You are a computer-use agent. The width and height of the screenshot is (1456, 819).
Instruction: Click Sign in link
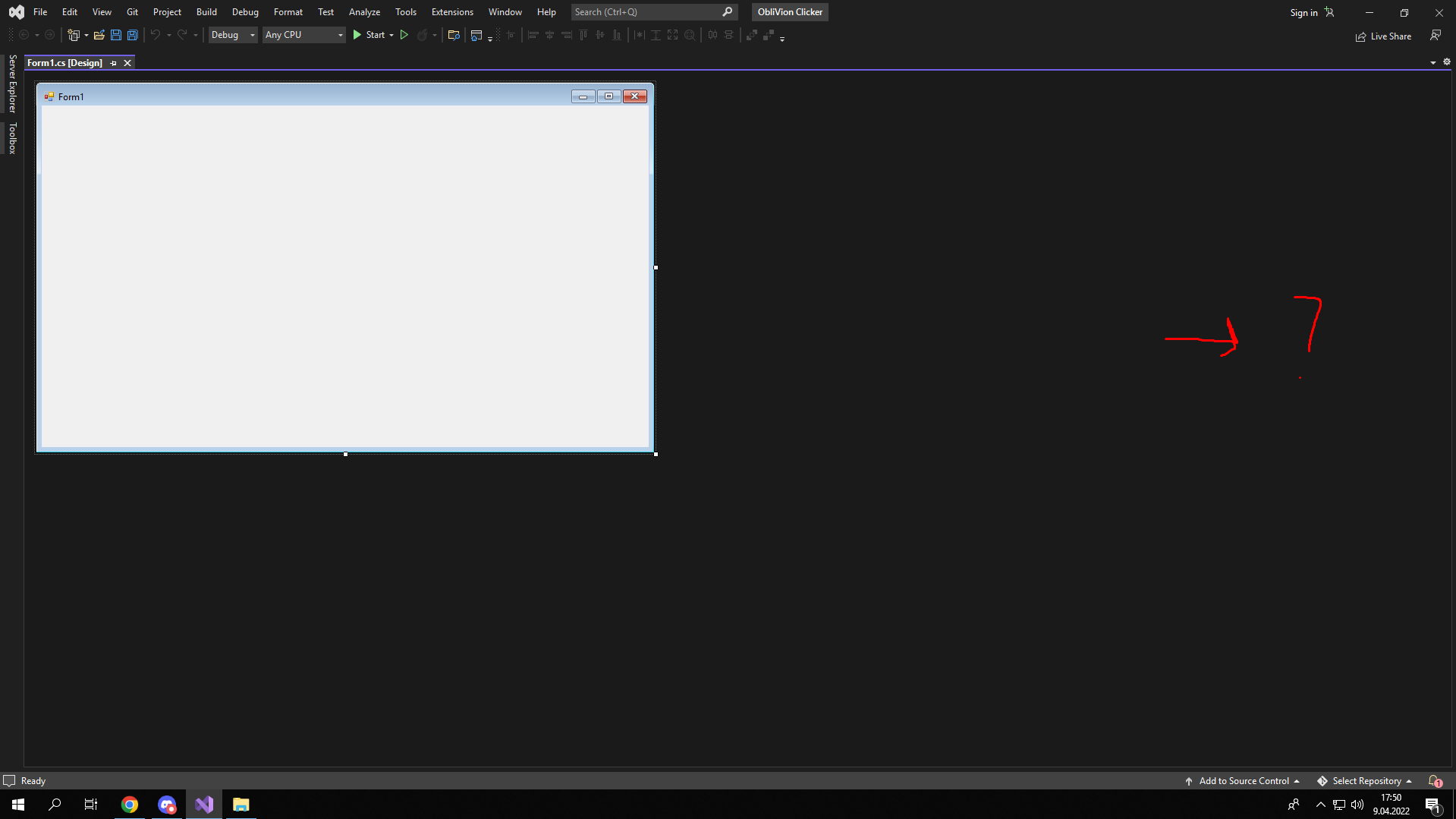tap(1303, 13)
